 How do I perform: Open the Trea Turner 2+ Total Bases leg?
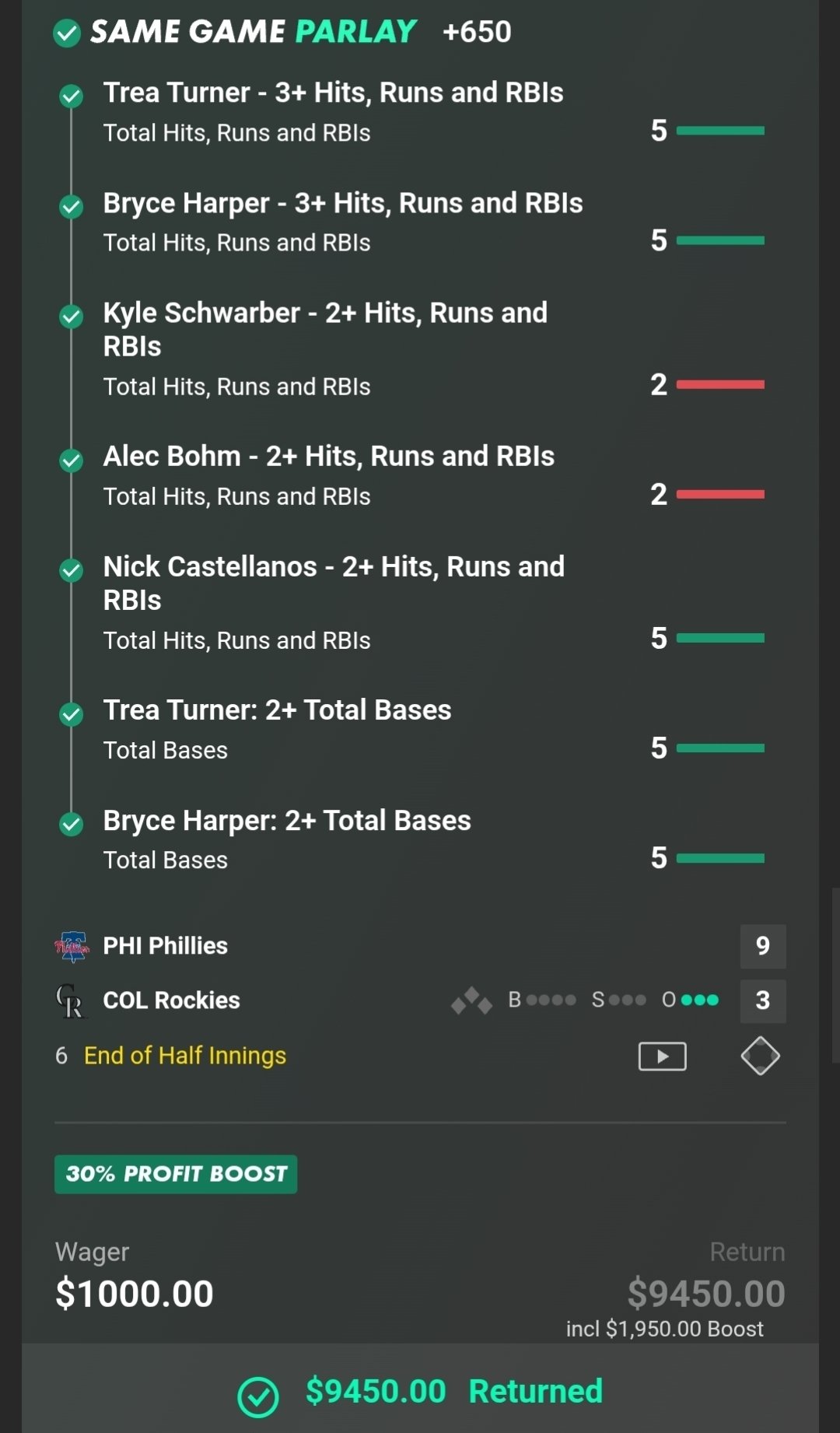[277, 710]
